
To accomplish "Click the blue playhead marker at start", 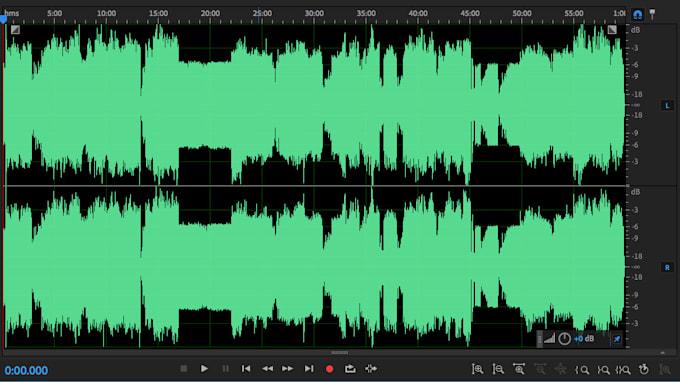I will 3,19.
